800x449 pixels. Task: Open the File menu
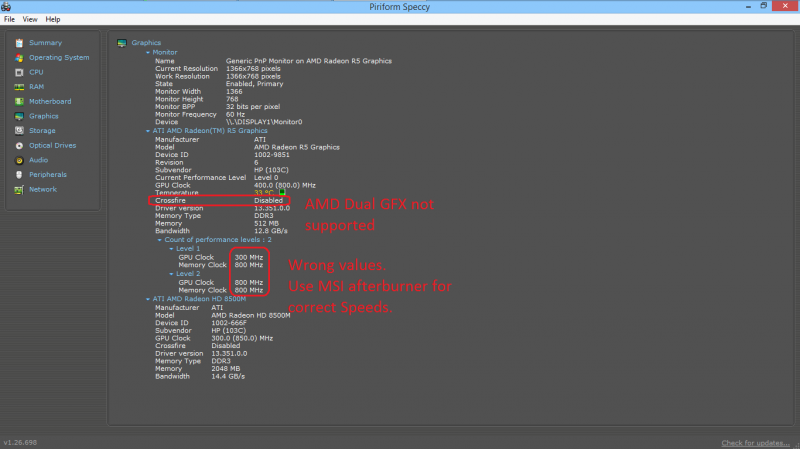click(9, 19)
